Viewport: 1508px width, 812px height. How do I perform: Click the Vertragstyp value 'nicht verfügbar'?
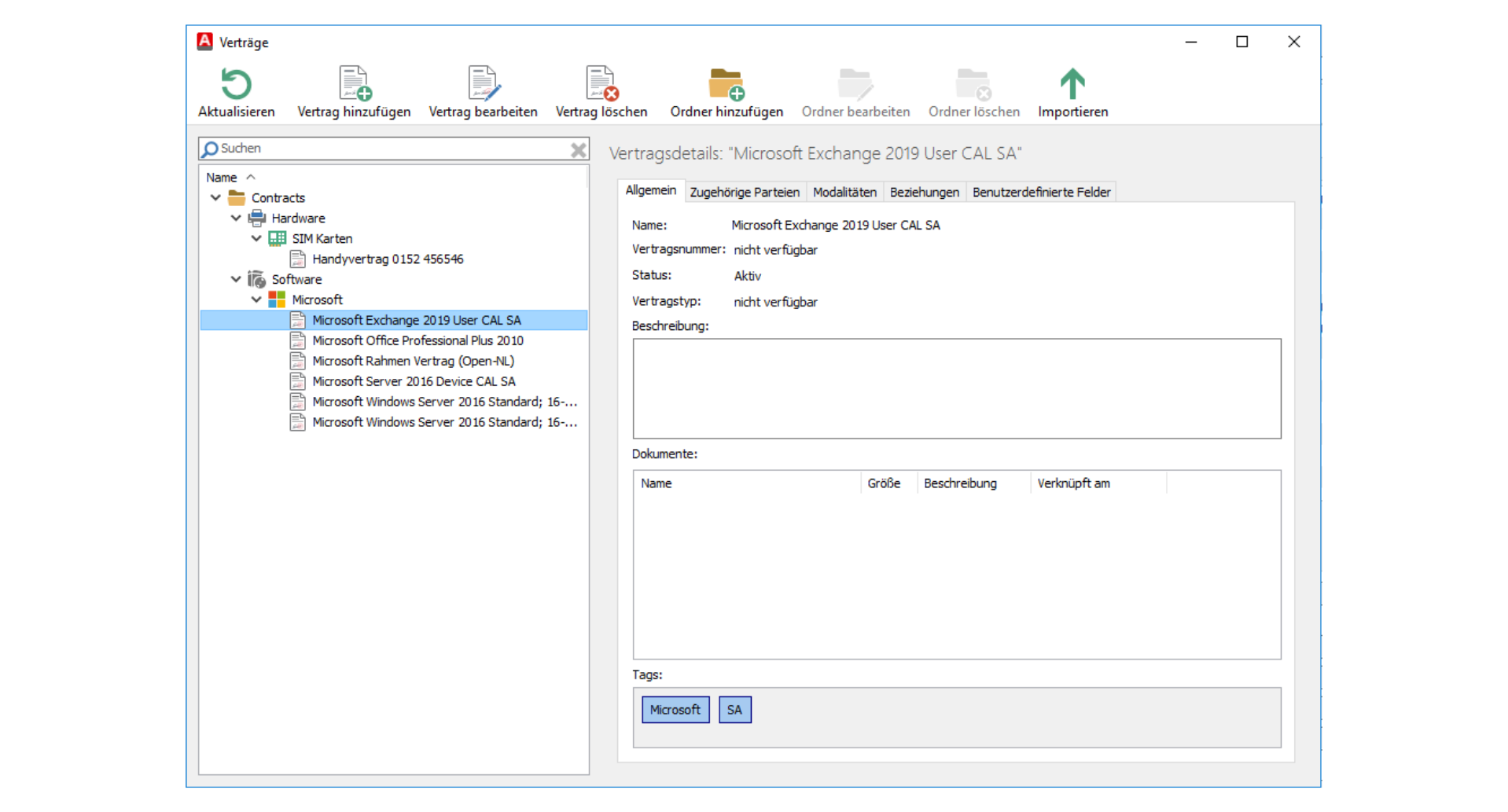[x=775, y=302]
